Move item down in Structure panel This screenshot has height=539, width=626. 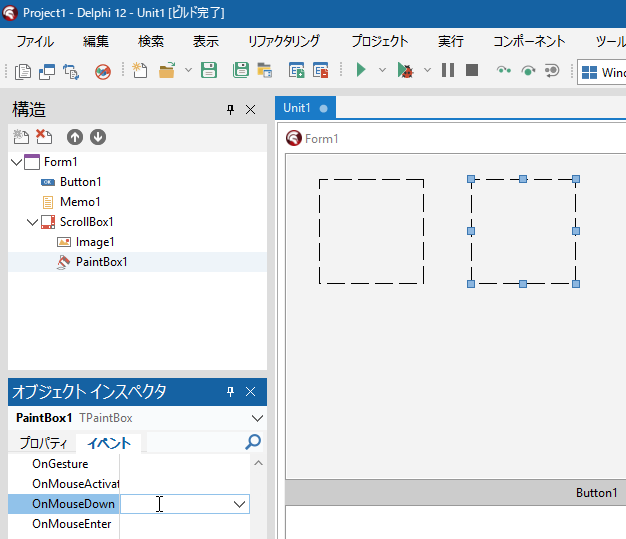click(x=98, y=137)
